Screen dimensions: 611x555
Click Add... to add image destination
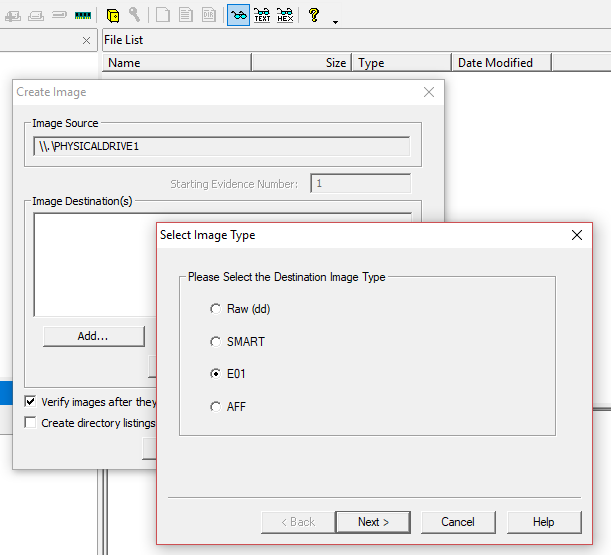coord(93,336)
